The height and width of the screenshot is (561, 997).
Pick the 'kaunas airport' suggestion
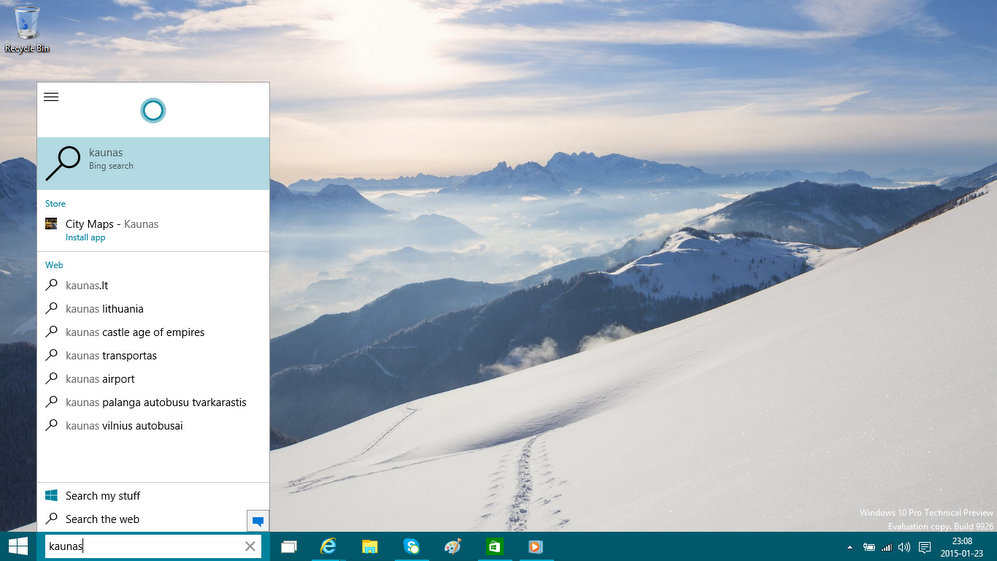tap(100, 379)
